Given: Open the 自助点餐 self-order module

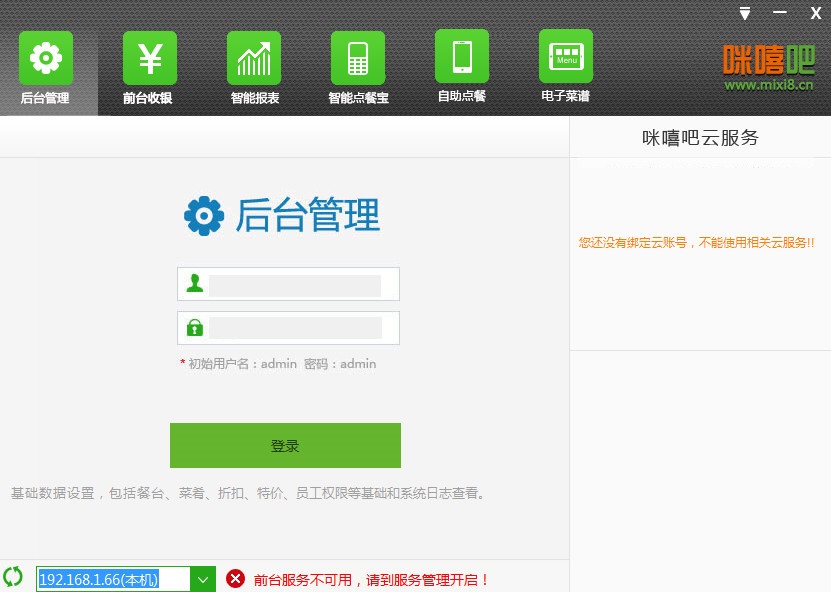Looking at the screenshot, I should click(x=462, y=57).
